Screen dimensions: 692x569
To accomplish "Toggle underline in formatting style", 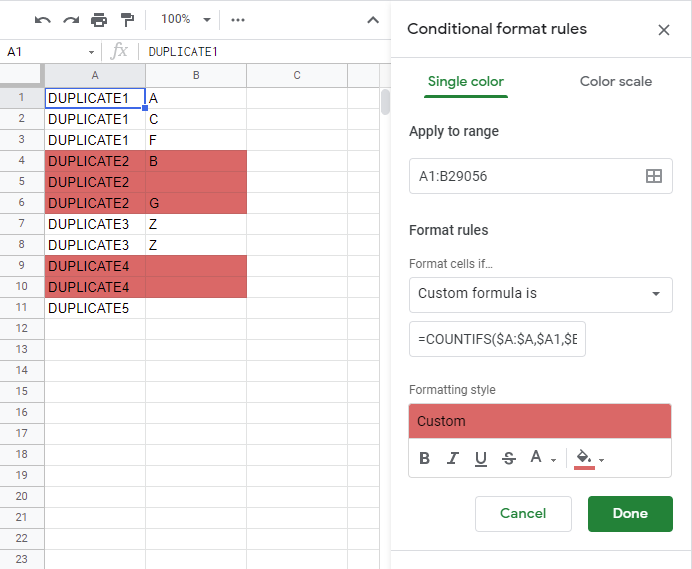I will 481,458.
